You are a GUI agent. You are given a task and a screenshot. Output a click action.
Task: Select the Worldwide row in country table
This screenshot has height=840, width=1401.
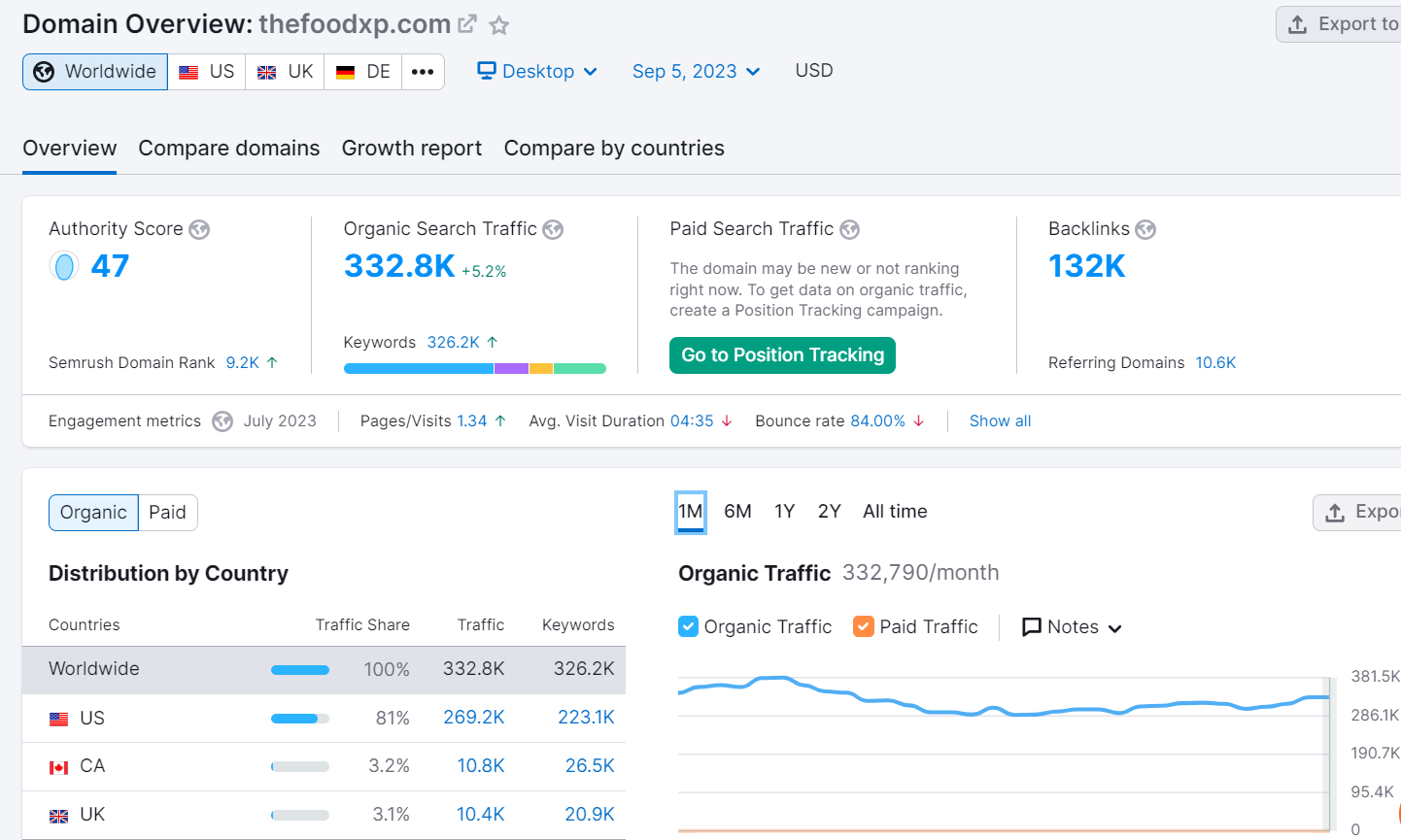point(324,670)
